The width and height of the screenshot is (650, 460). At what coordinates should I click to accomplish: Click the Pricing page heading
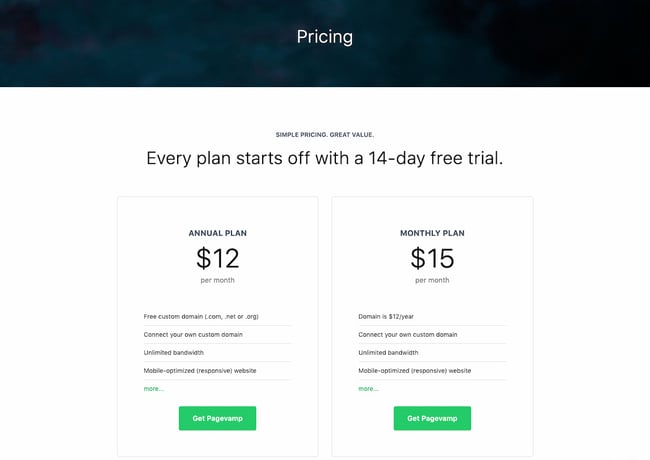tap(324, 37)
